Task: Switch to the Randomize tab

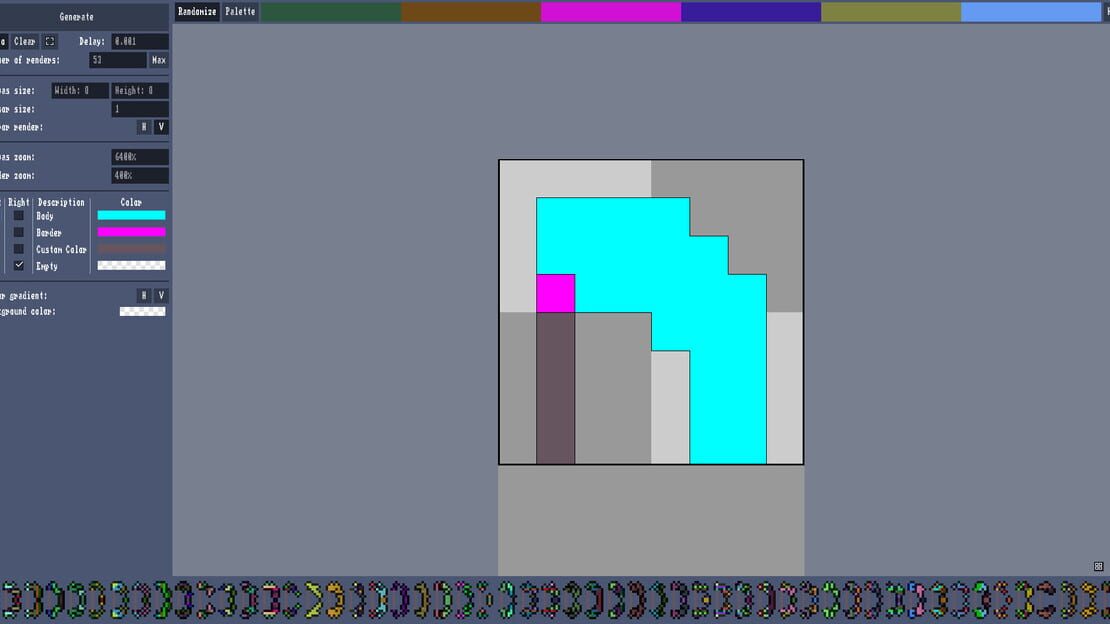Action: (x=197, y=12)
